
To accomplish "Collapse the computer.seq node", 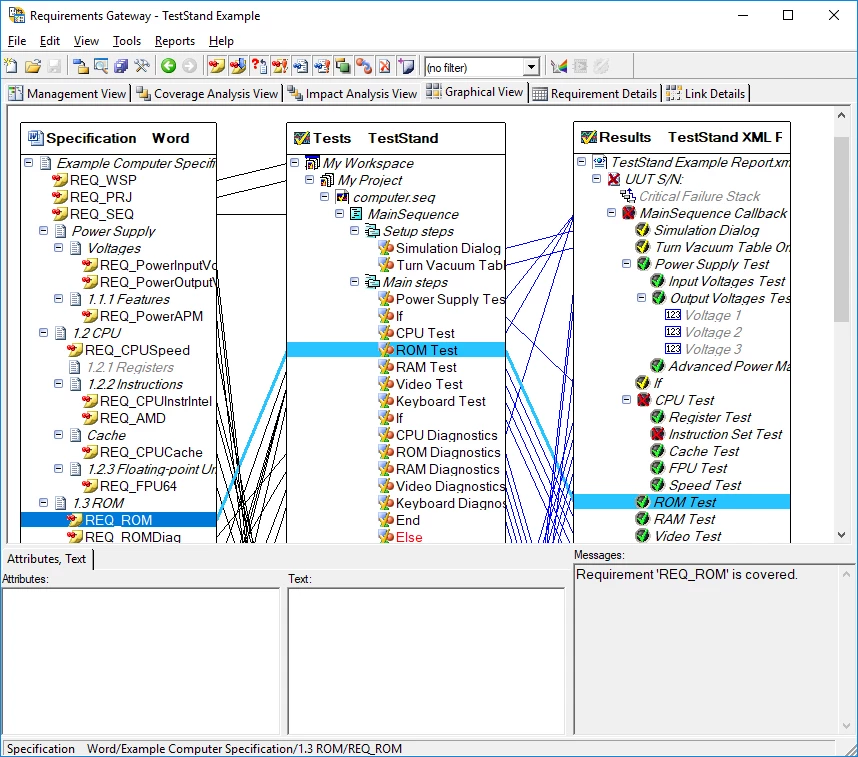I will 324,197.
